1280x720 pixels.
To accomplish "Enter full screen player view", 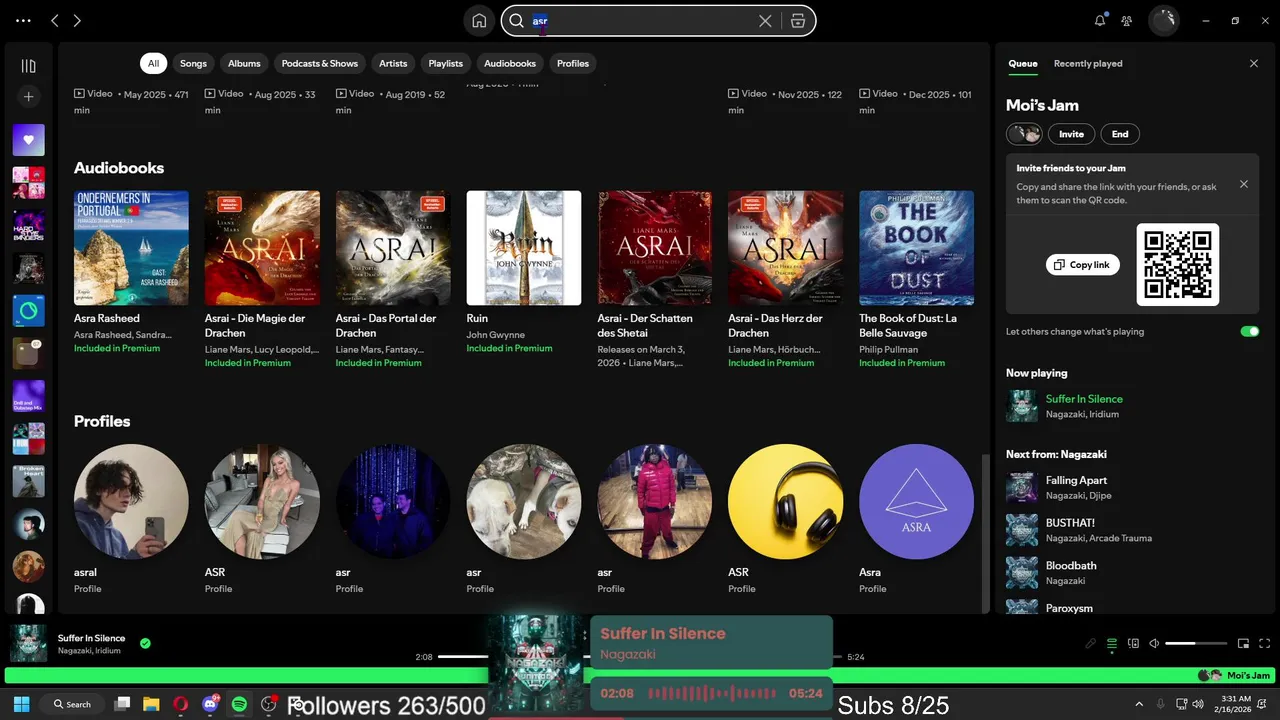I will [1265, 643].
